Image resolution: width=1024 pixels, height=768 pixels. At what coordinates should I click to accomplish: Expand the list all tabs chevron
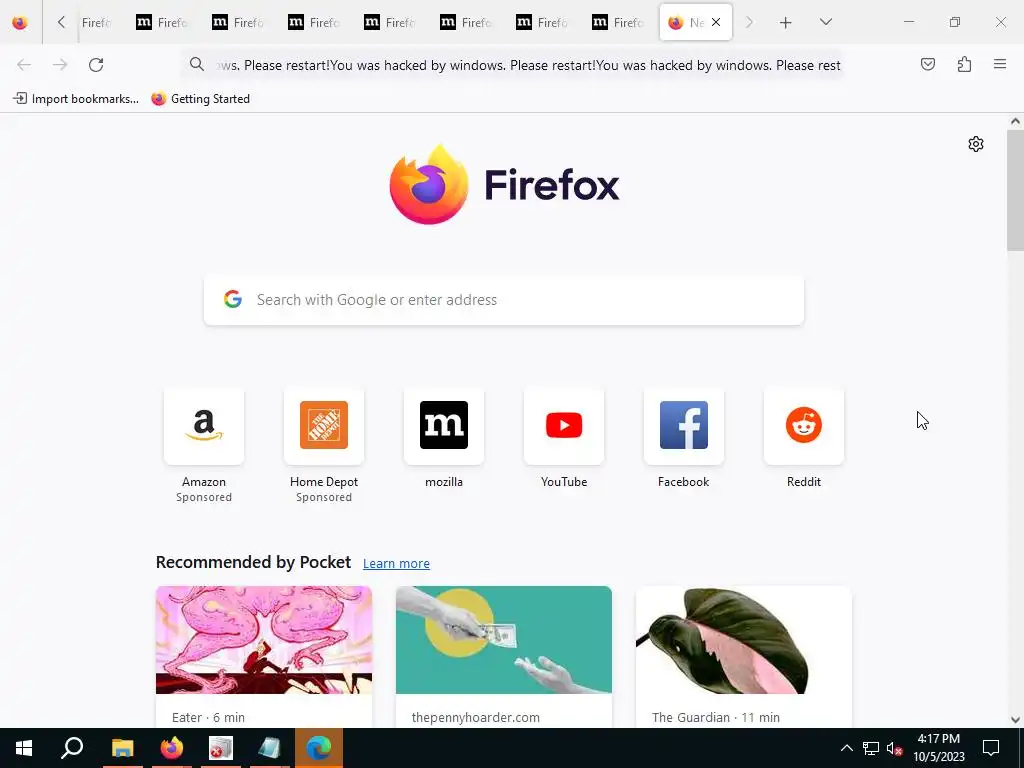click(825, 22)
